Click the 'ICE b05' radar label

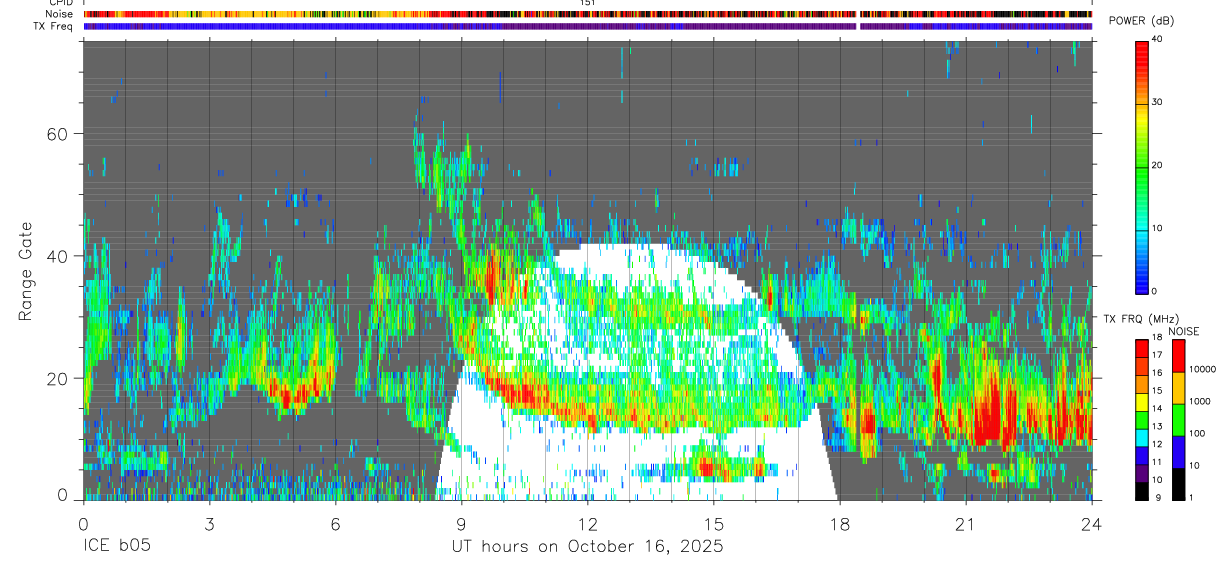(117, 546)
